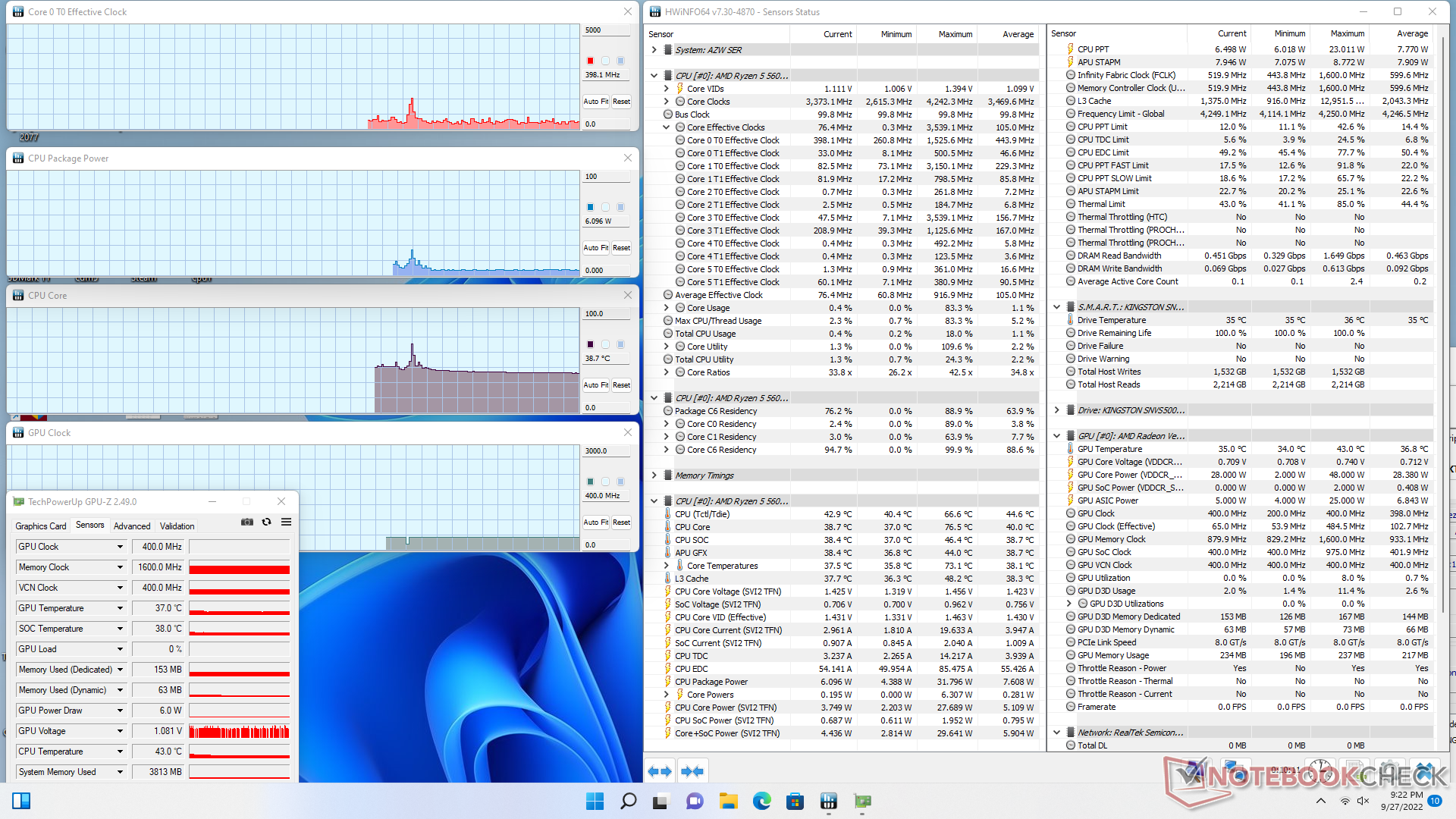Viewport: 1456px width, 819px height.
Task: Toggle last checkbox in CPU Core graph panel
Action: [620, 344]
